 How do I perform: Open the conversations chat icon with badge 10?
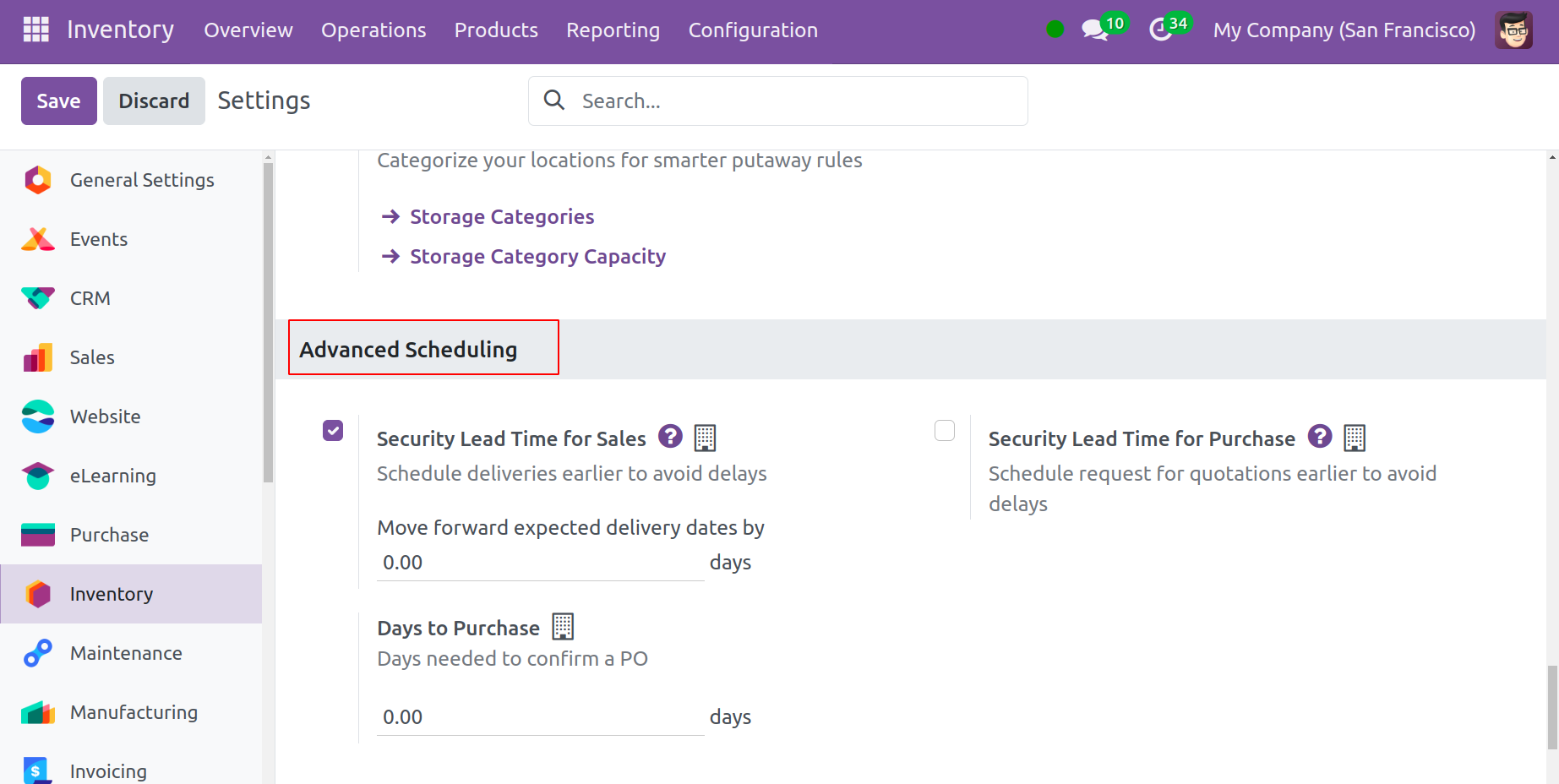click(1094, 30)
